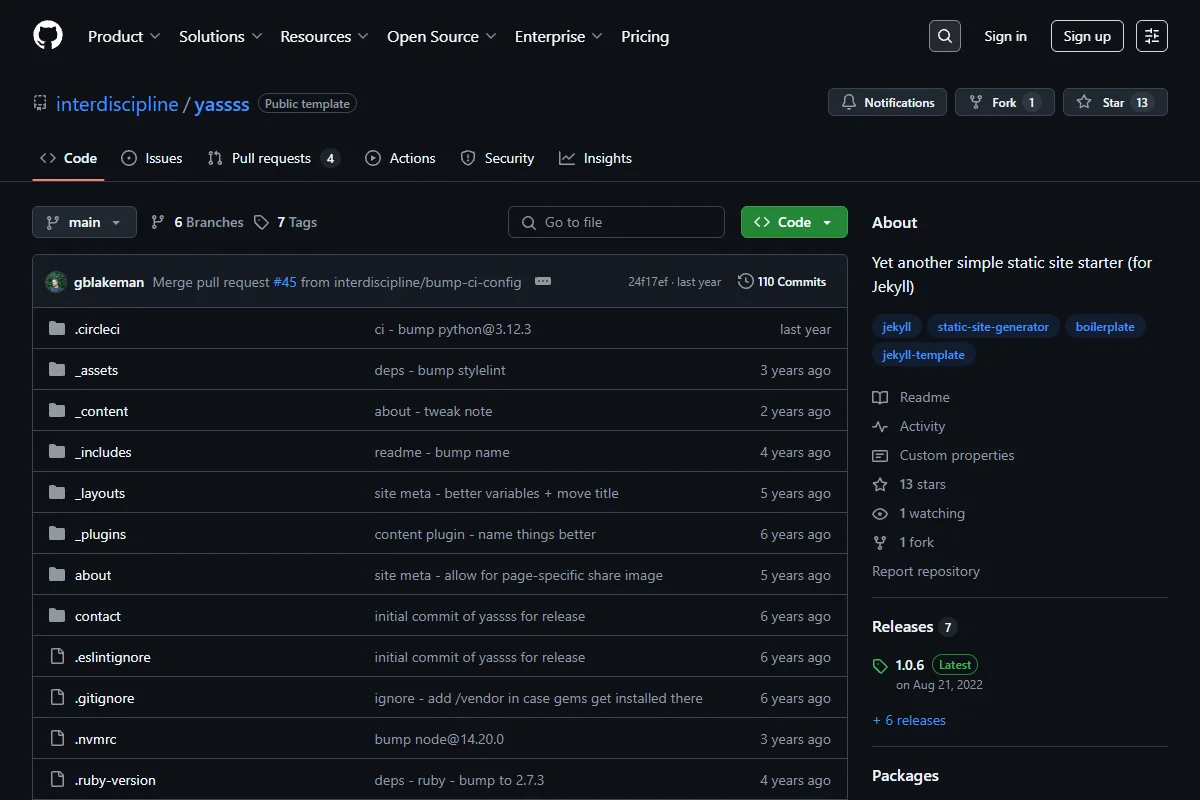Click the Go to file search field
The width and height of the screenshot is (1200, 800).
tap(616, 222)
